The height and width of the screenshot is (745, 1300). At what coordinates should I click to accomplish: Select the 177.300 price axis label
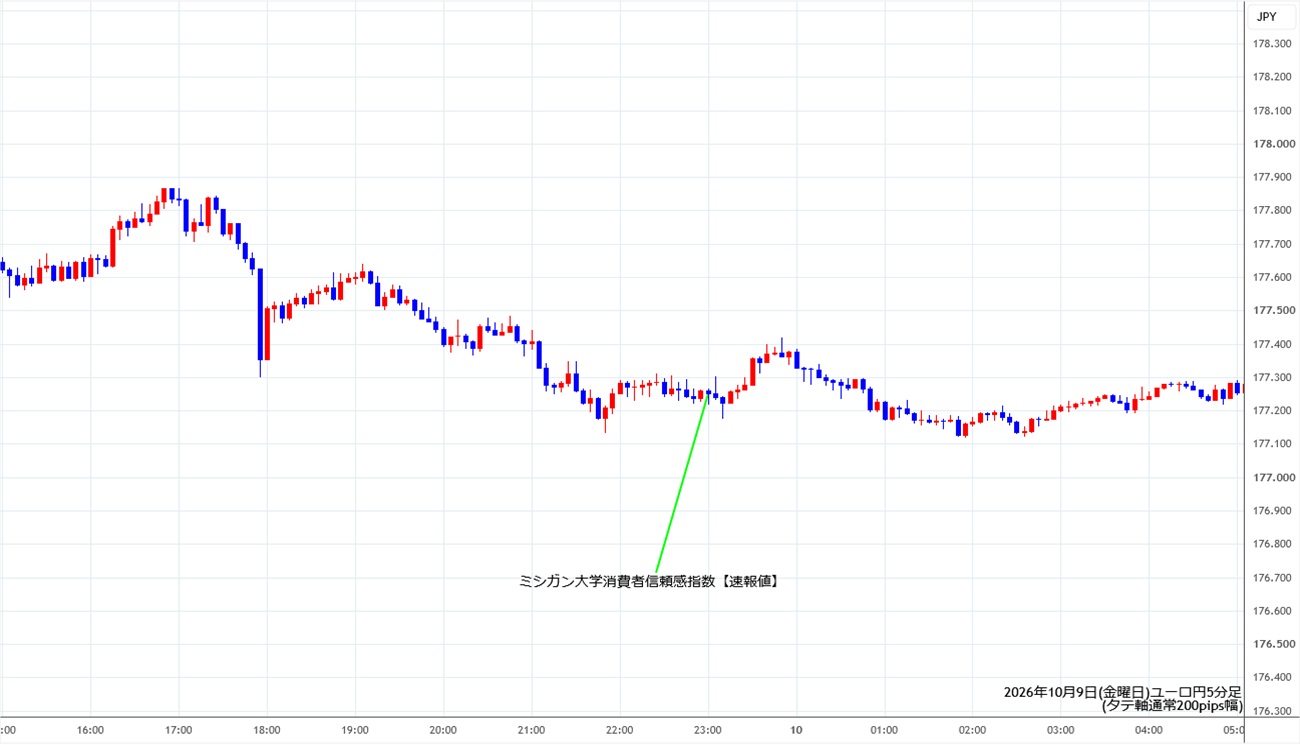[x=1270, y=377]
